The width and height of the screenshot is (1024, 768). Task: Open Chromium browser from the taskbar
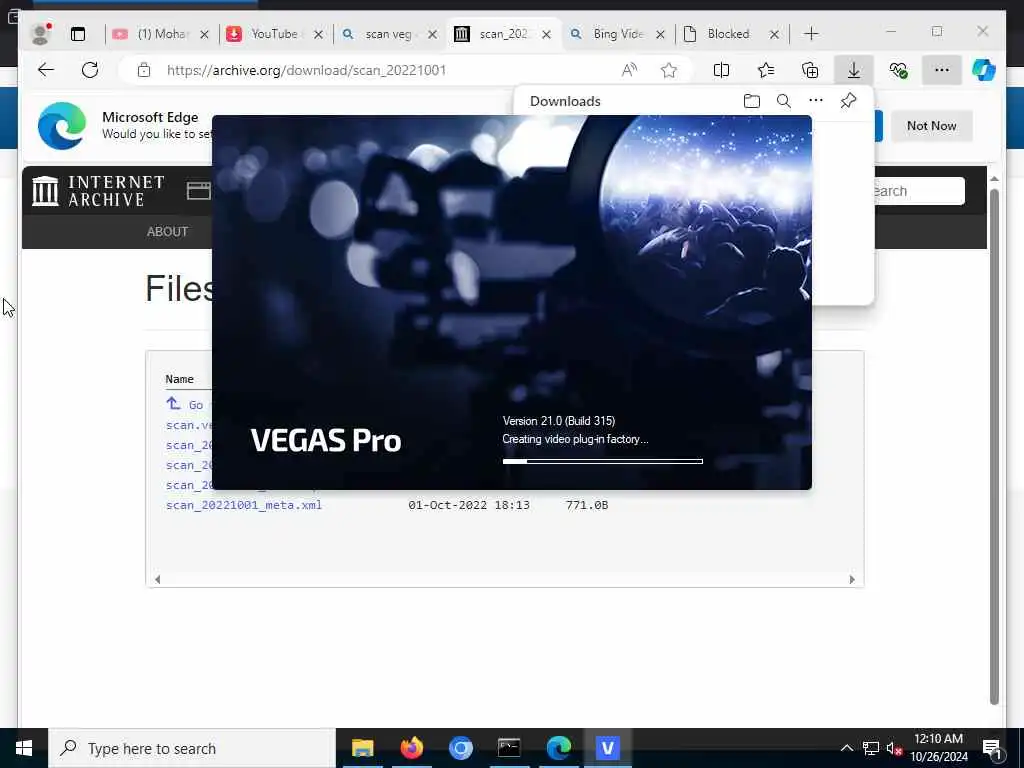click(x=460, y=748)
